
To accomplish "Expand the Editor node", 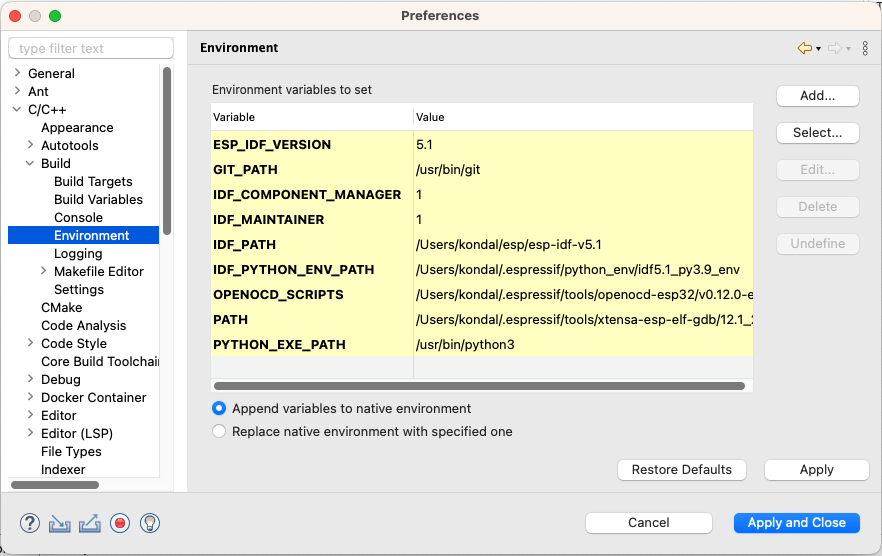I will point(30,415).
